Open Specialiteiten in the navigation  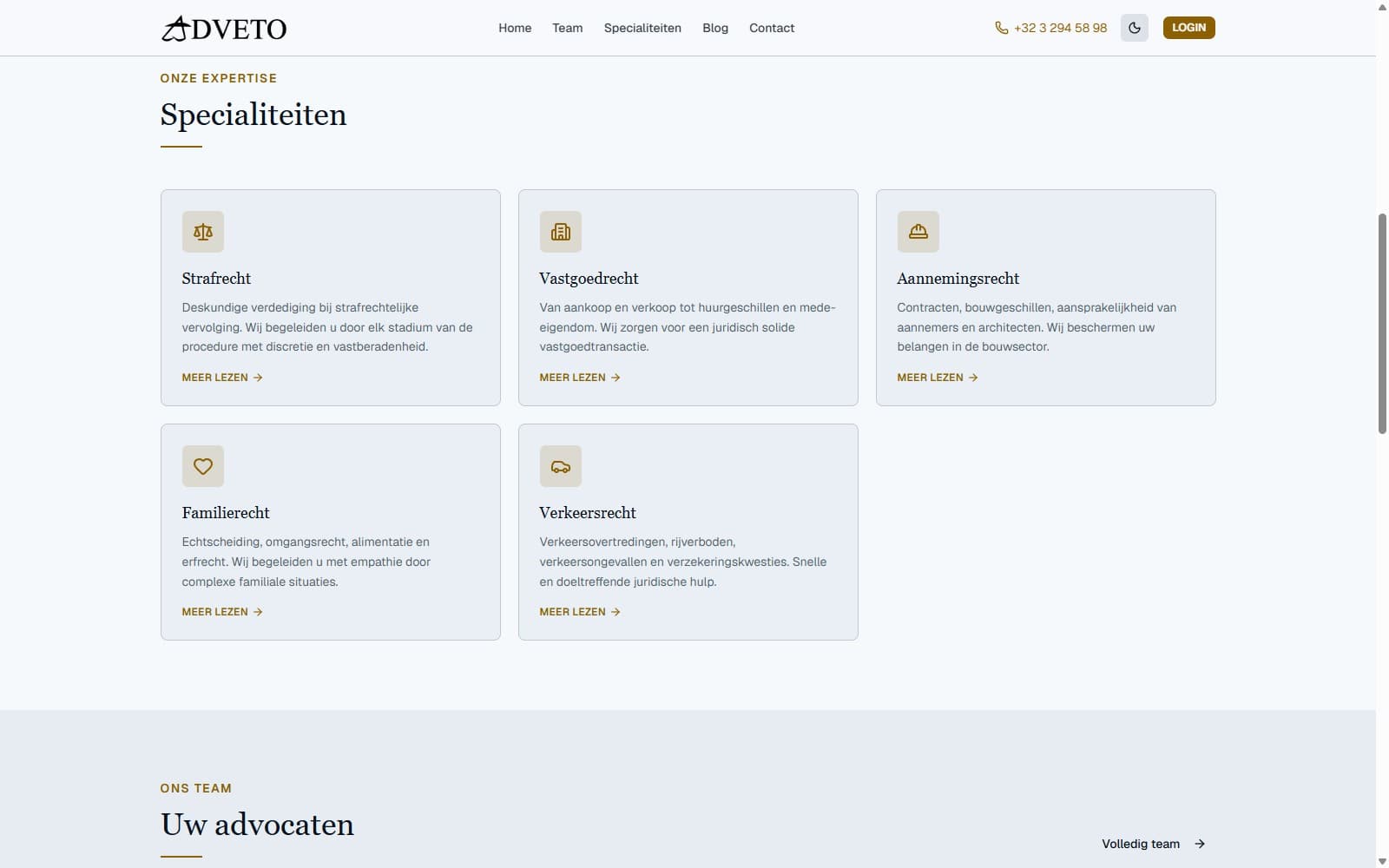(642, 28)
